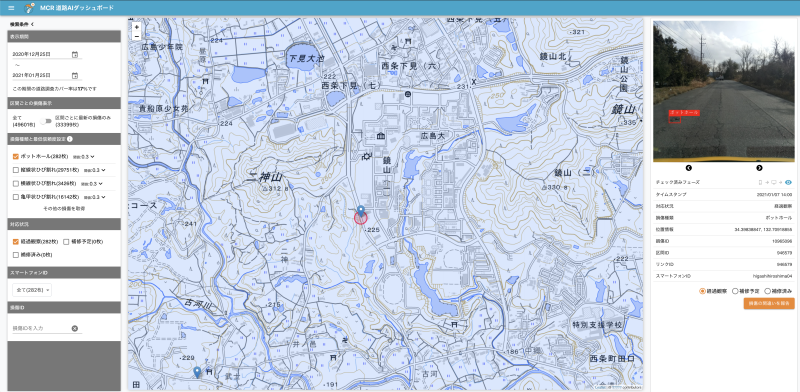Open the hamburger menu in header

click(11, 8)
